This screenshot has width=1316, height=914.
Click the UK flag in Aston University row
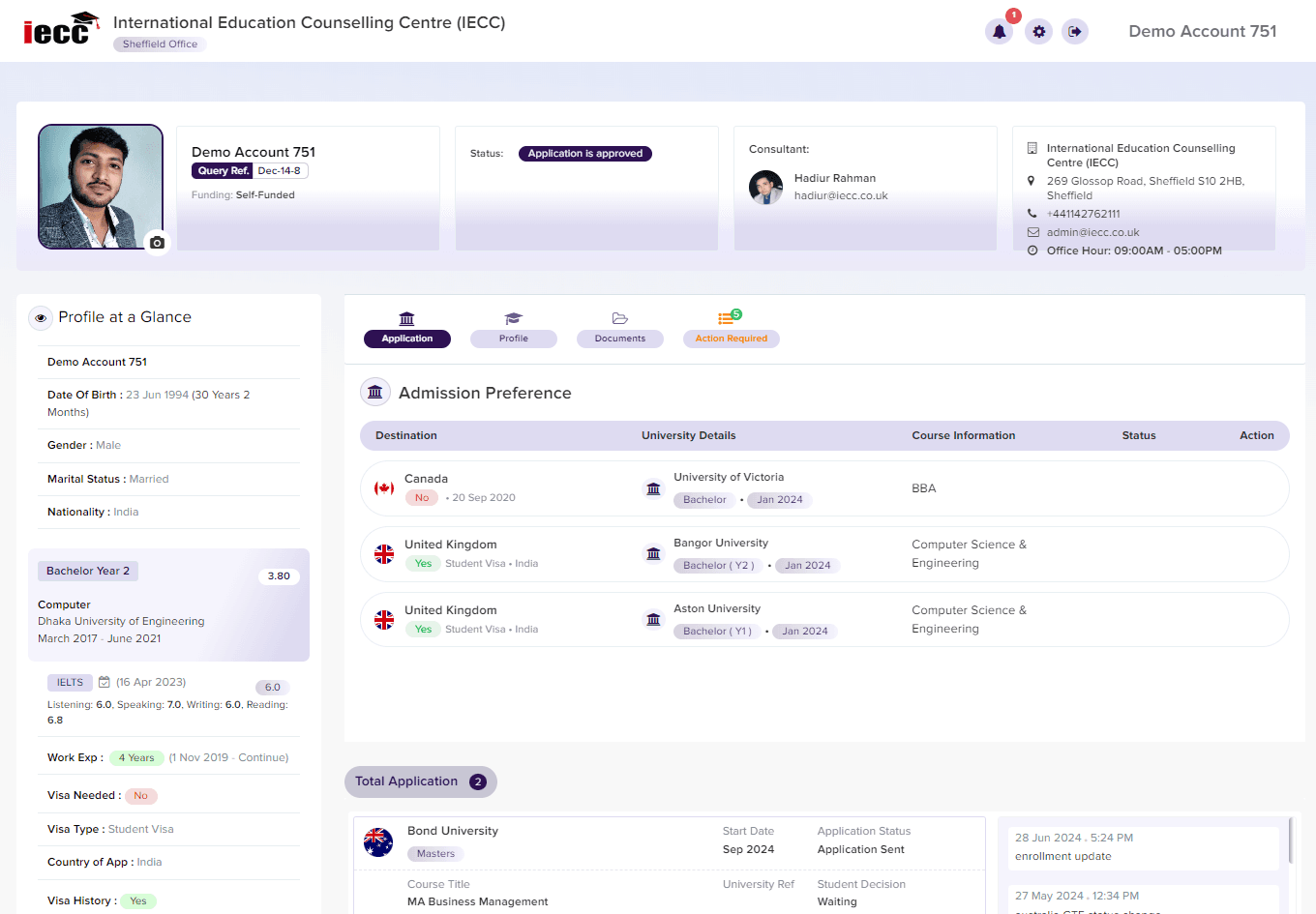pos(384,620)
